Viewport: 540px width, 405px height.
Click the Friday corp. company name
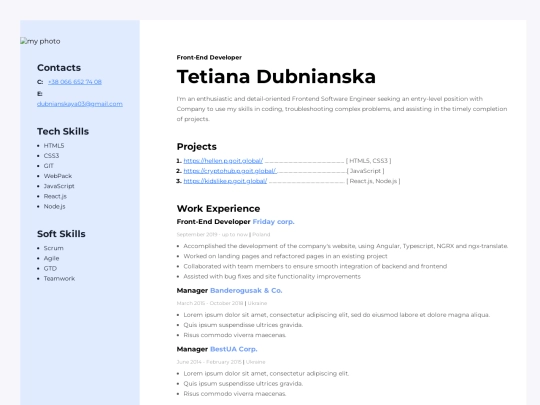(273, 221)
